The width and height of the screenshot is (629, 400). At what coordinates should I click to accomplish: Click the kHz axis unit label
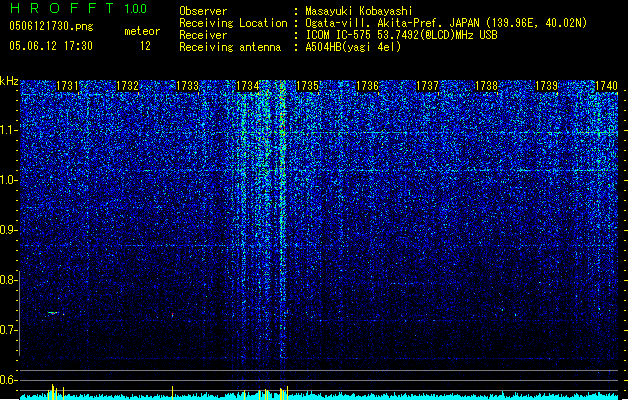tap(9, 81)
